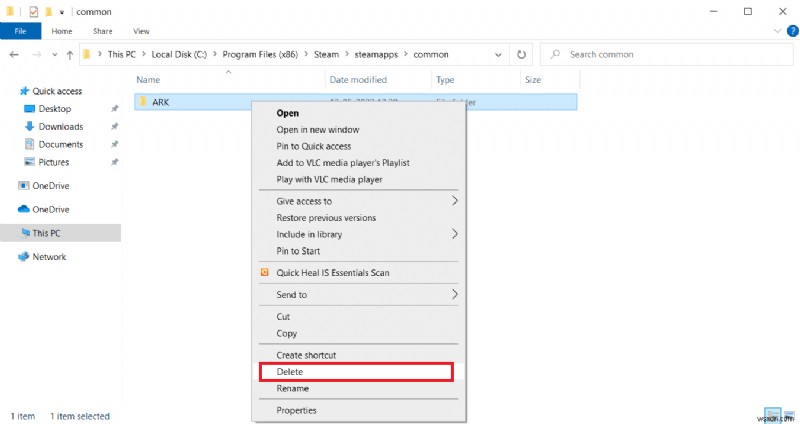The width and height of the screenshot is (800, 424).
Task: Expand the Include in library submenu
Action: pyautogui.click(x=359, y=234)
